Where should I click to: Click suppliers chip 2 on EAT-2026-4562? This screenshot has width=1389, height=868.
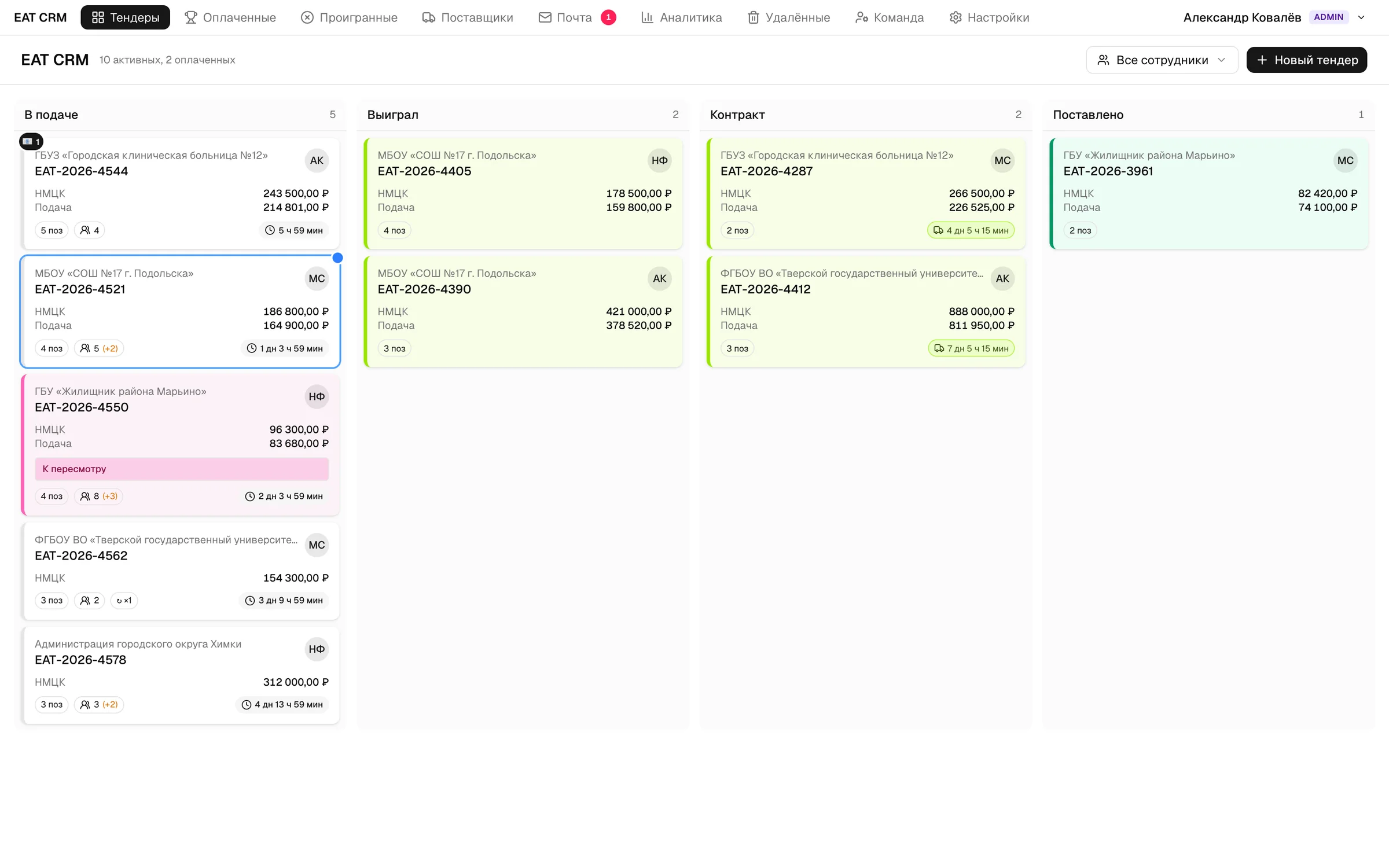90,601
